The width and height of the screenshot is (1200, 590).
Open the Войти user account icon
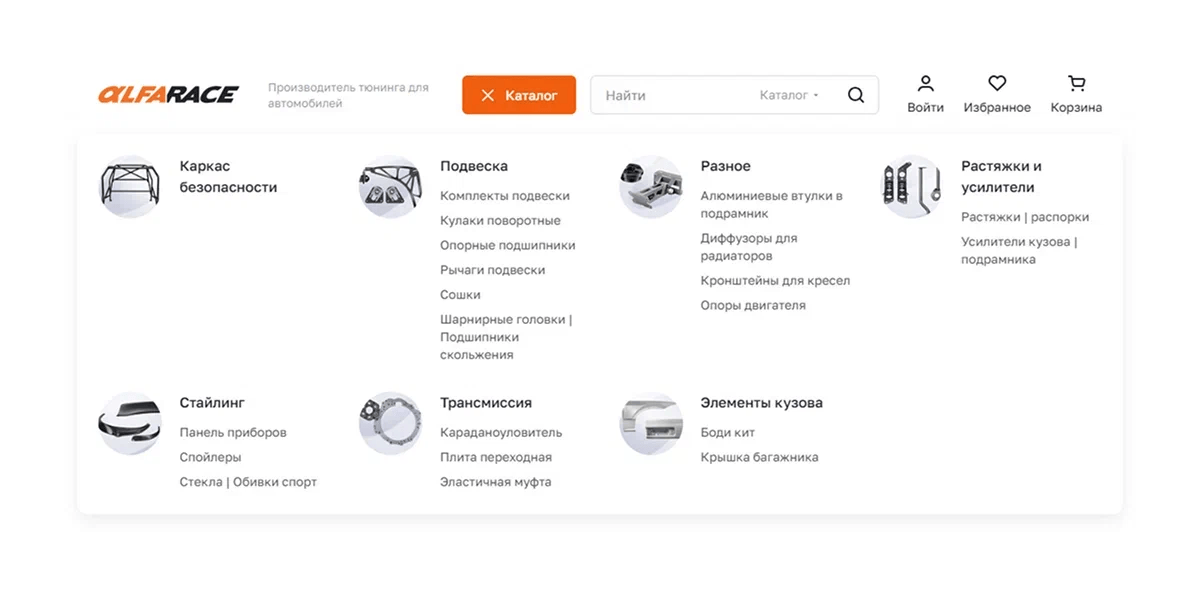point(926,84)
